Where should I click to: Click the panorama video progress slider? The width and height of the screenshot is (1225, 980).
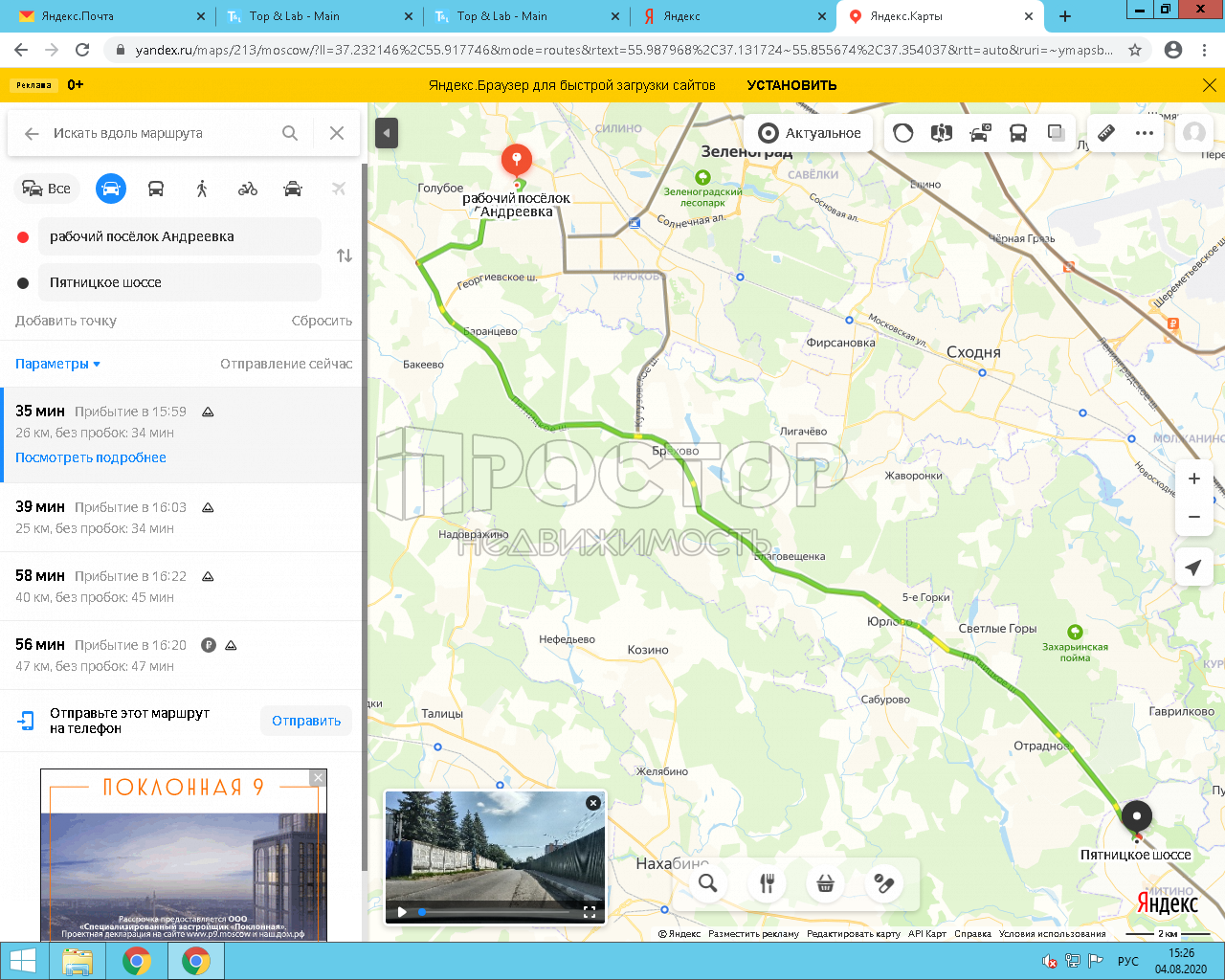495,912
